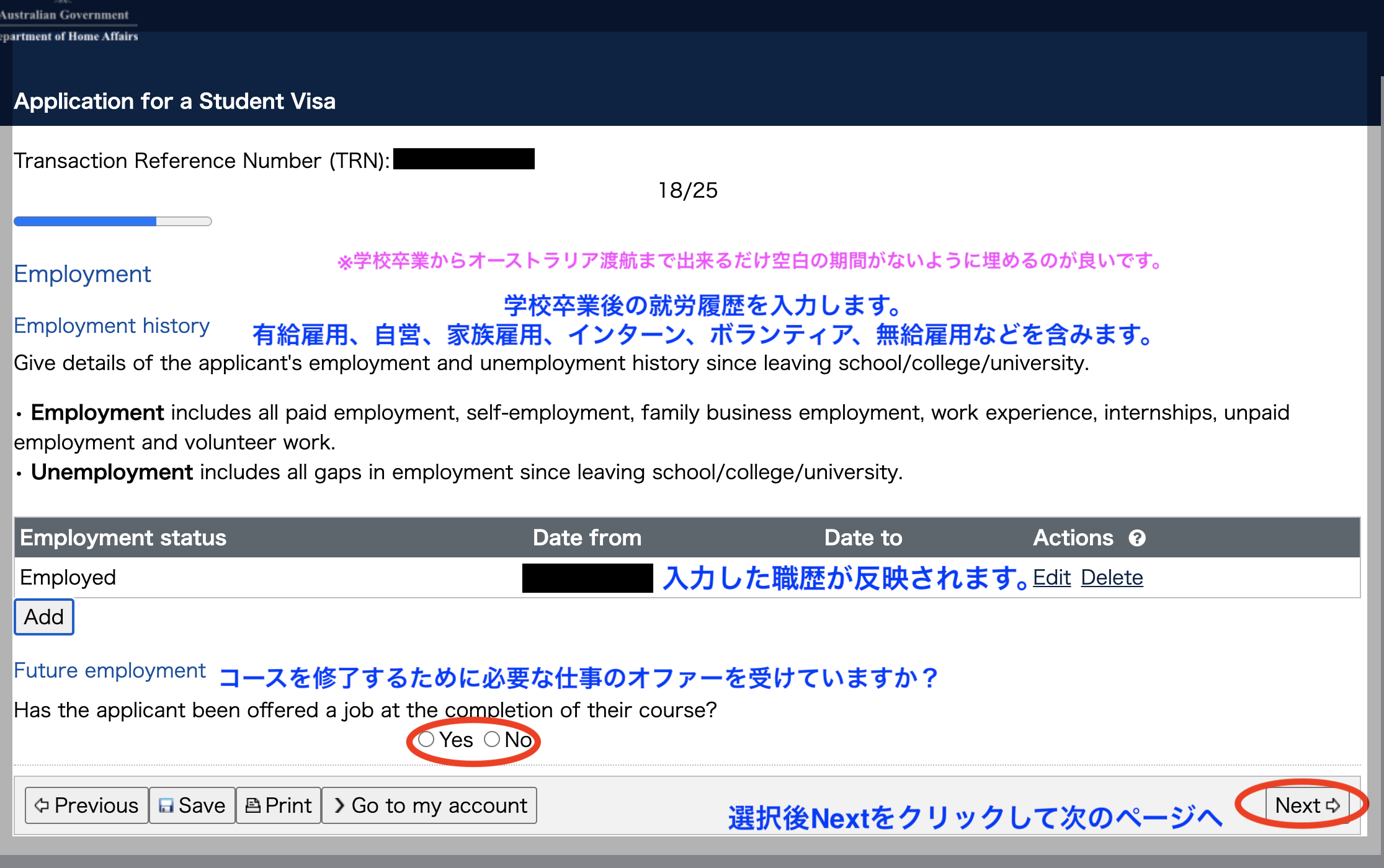
Task: Click the Employment status column header
Action: [123, 538]
